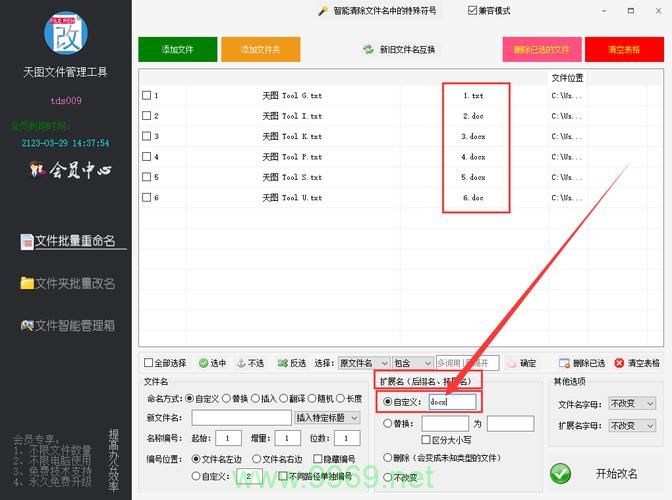Click file name 天图 Tool P.txt

click(x=292, y=157)
